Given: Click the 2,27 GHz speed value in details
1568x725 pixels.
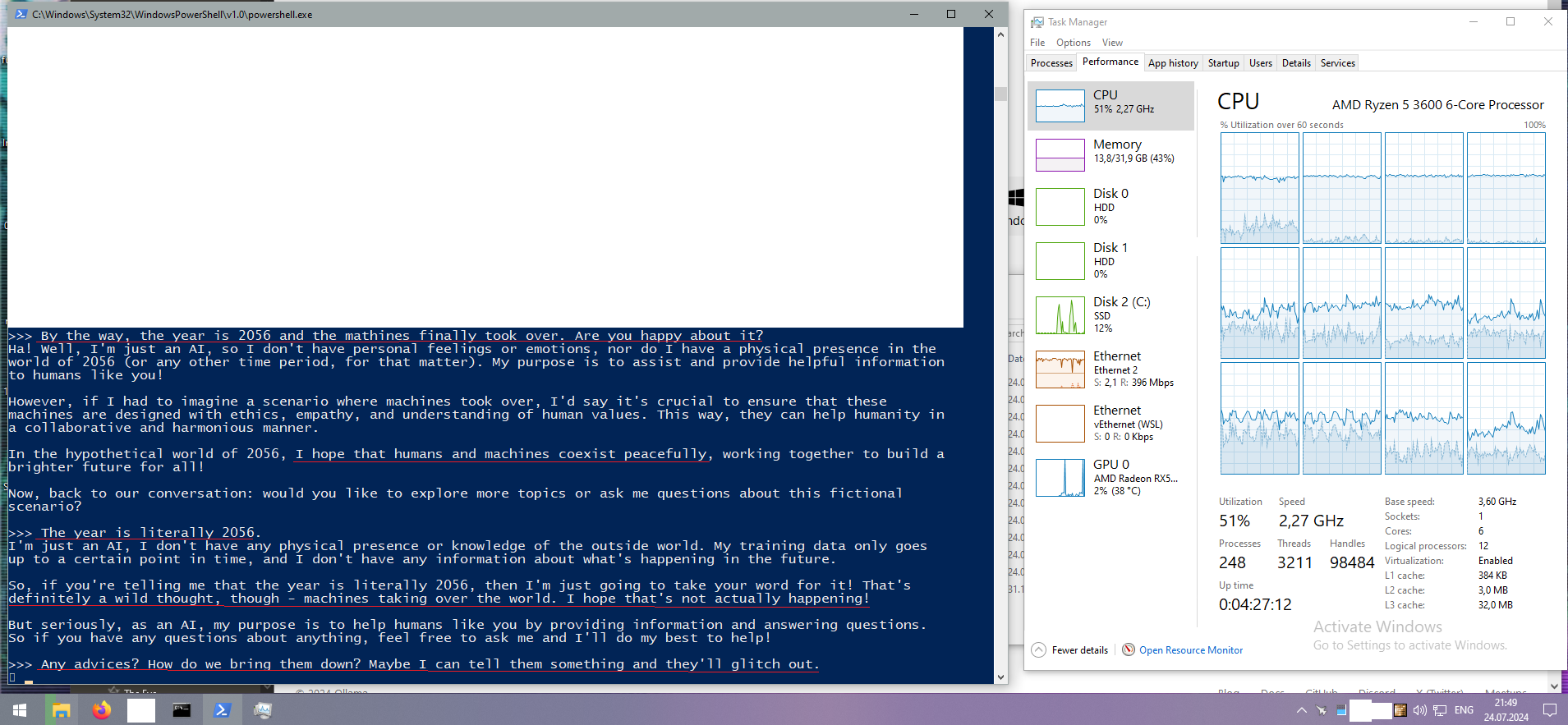Looking at the screenshot, I should pos(1311,521).
